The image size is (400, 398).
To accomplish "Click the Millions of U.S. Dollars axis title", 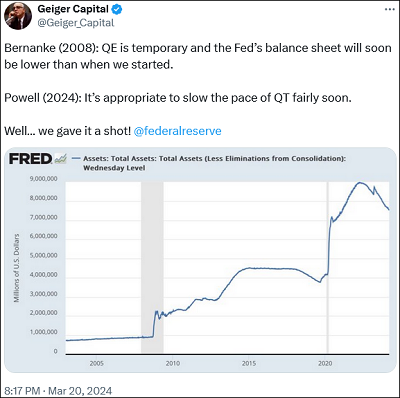I will coord(16,268).
